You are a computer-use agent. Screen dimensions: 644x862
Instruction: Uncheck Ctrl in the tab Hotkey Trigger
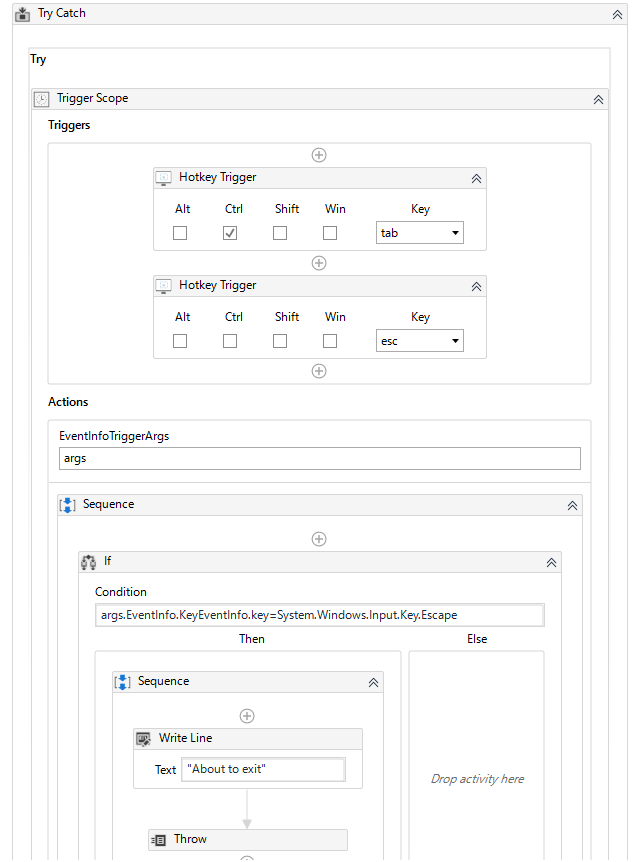230,233
